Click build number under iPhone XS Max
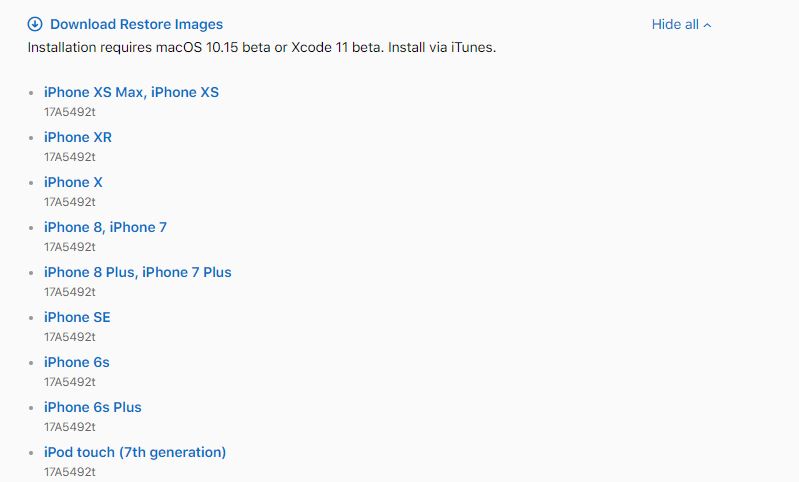This screenshot has width=799, height=482. click(69, 112)
